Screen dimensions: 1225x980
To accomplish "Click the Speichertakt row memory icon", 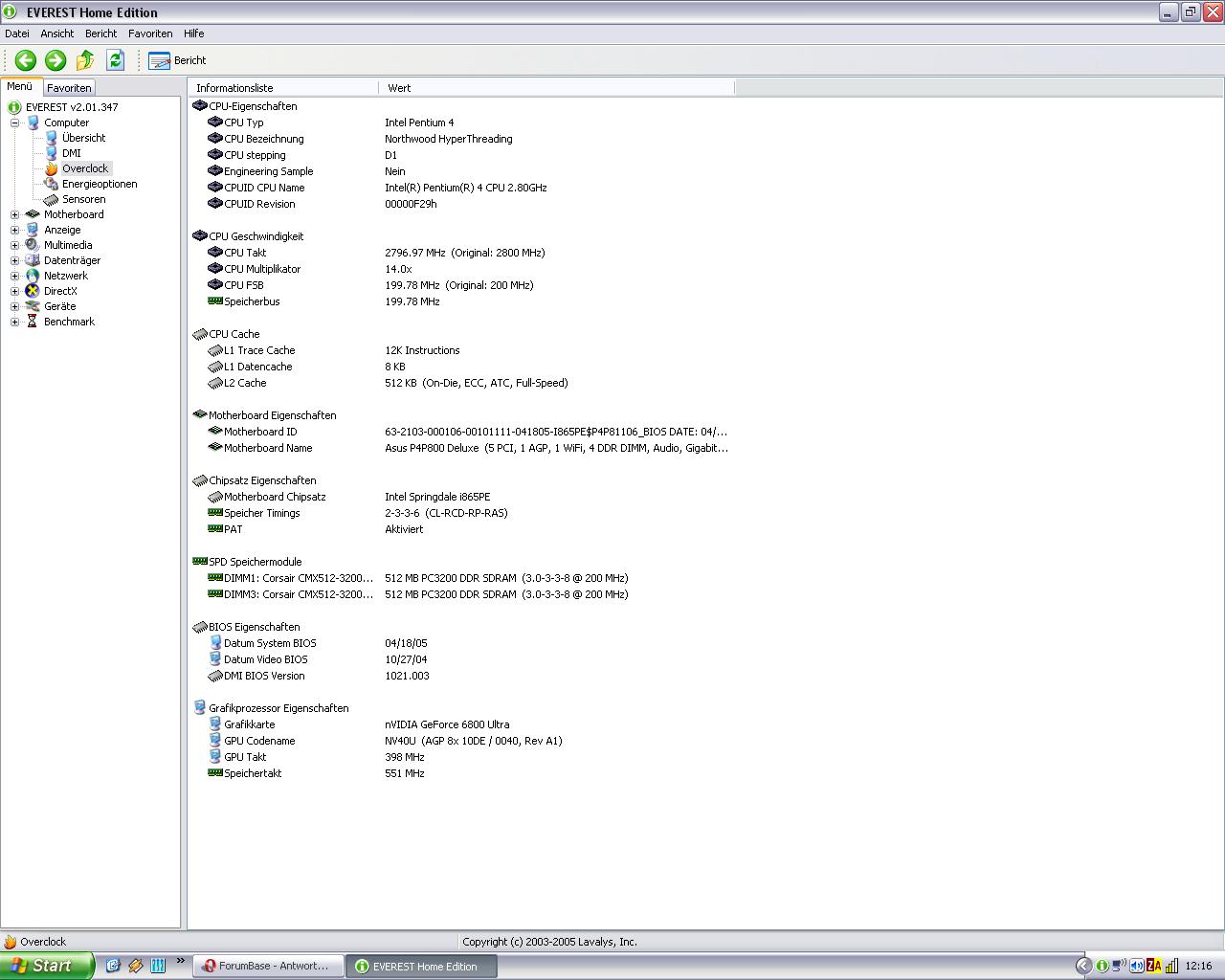I will [x=215, y=773].
